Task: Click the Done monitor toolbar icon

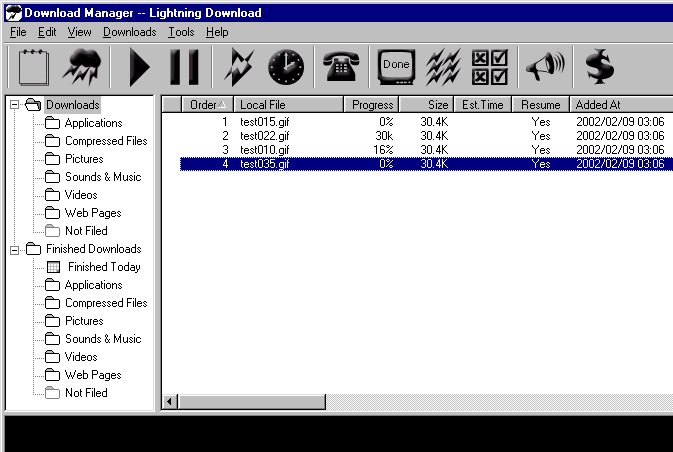Action: 396,67
